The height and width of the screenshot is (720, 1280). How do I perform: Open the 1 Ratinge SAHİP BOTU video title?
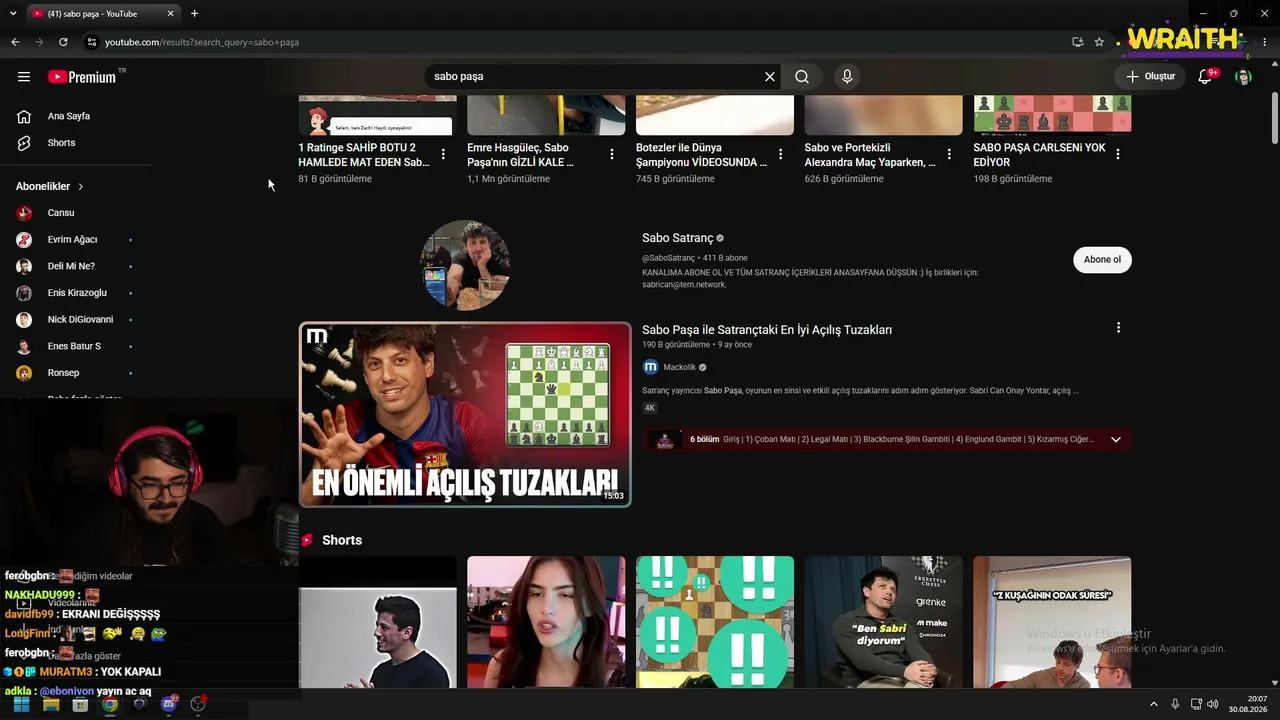click(x=364, y=155)
